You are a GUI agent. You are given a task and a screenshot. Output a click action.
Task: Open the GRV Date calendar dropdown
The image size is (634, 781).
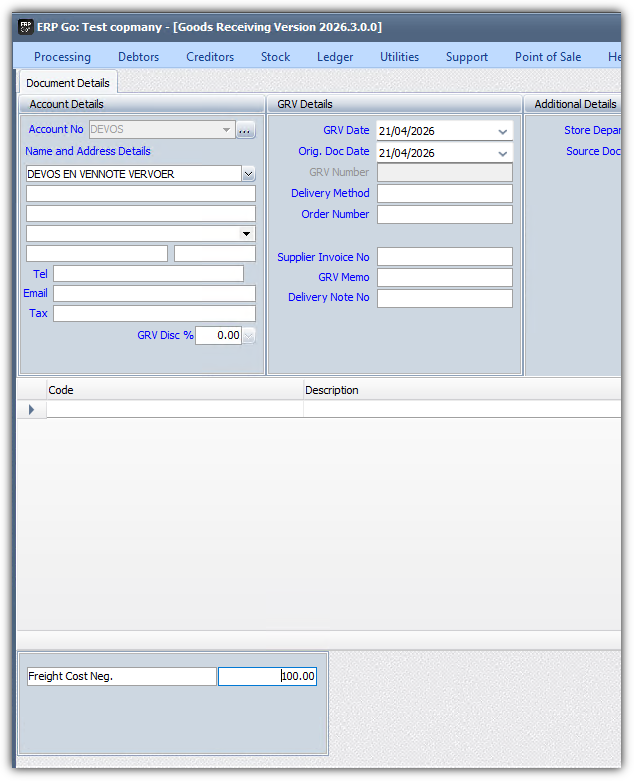tap(502, 131)
